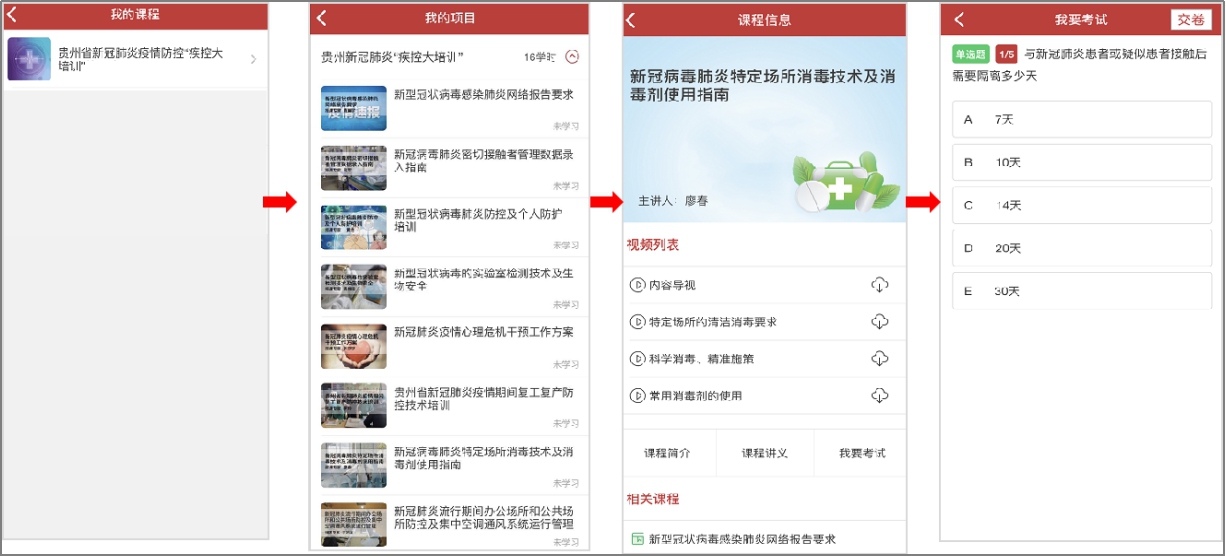1226x556 pixels.
Task: Select answer option A 7天
Action: (x=1080, y=119)
